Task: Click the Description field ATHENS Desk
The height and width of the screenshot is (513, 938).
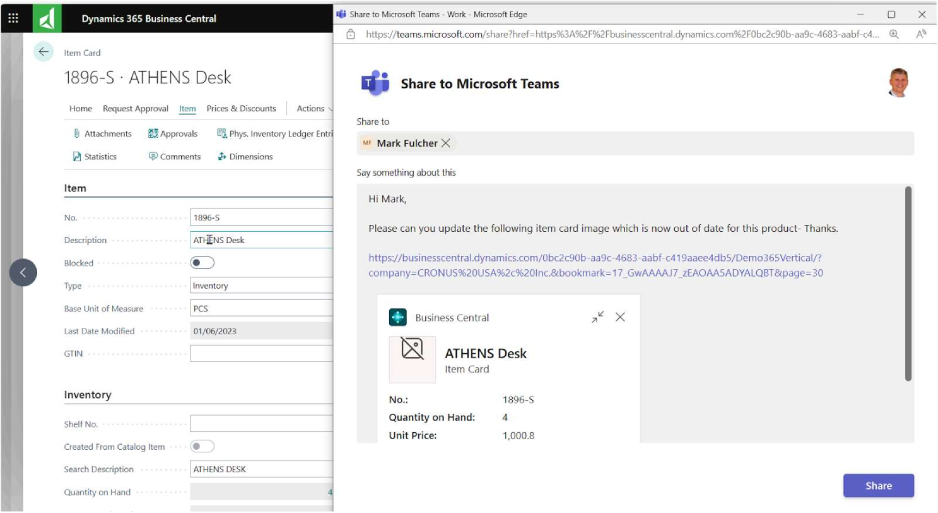Action: (x=261, y=240)
